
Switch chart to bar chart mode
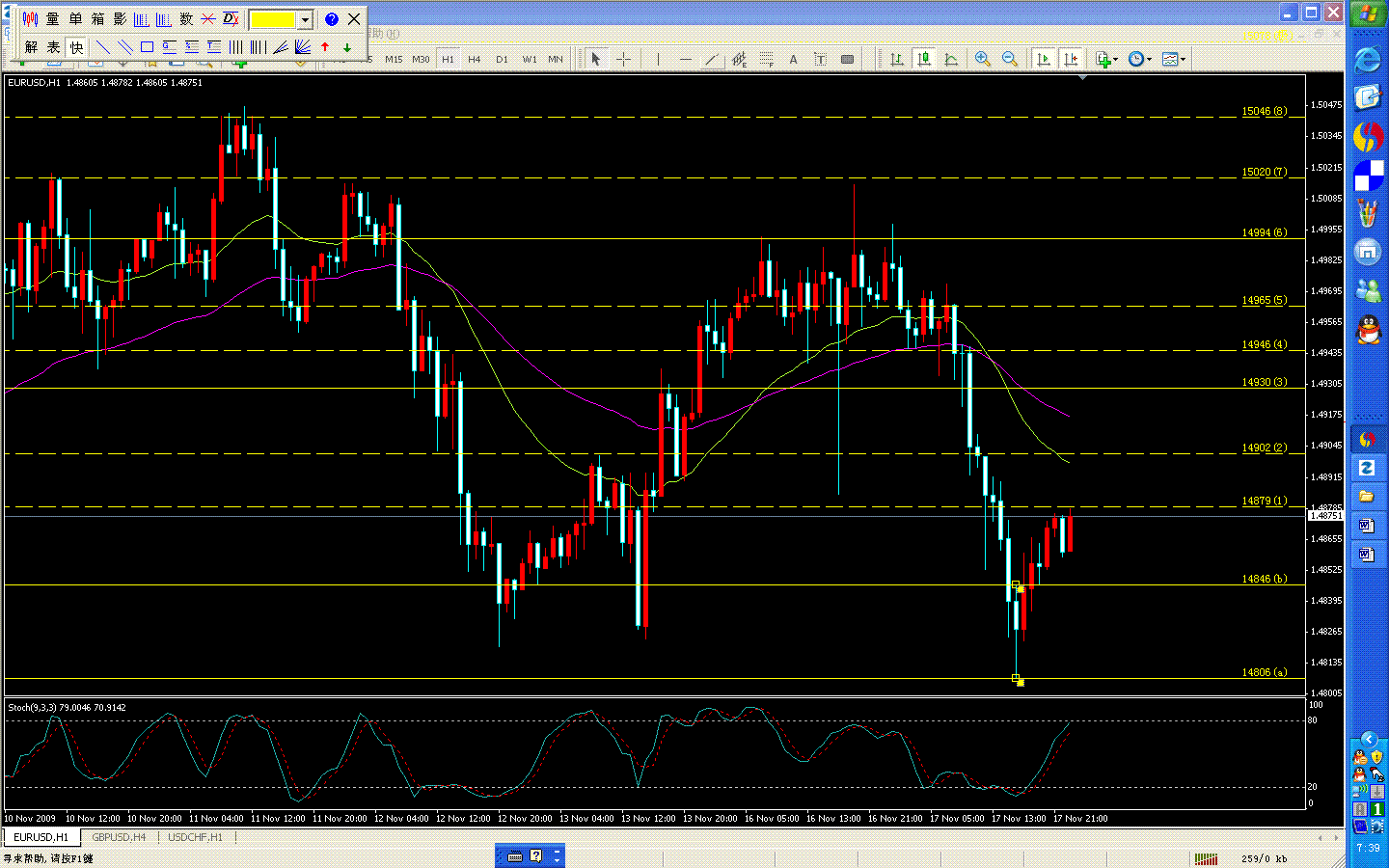897,59
